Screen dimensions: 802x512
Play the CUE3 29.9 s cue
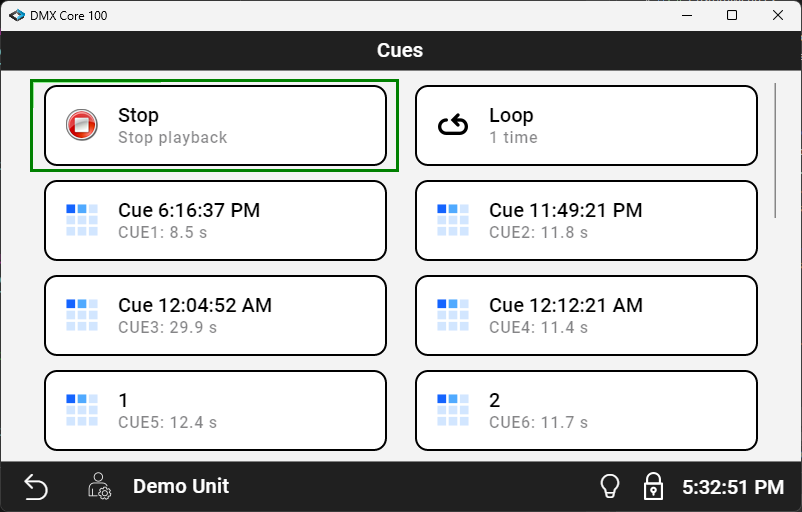(215, 315)
